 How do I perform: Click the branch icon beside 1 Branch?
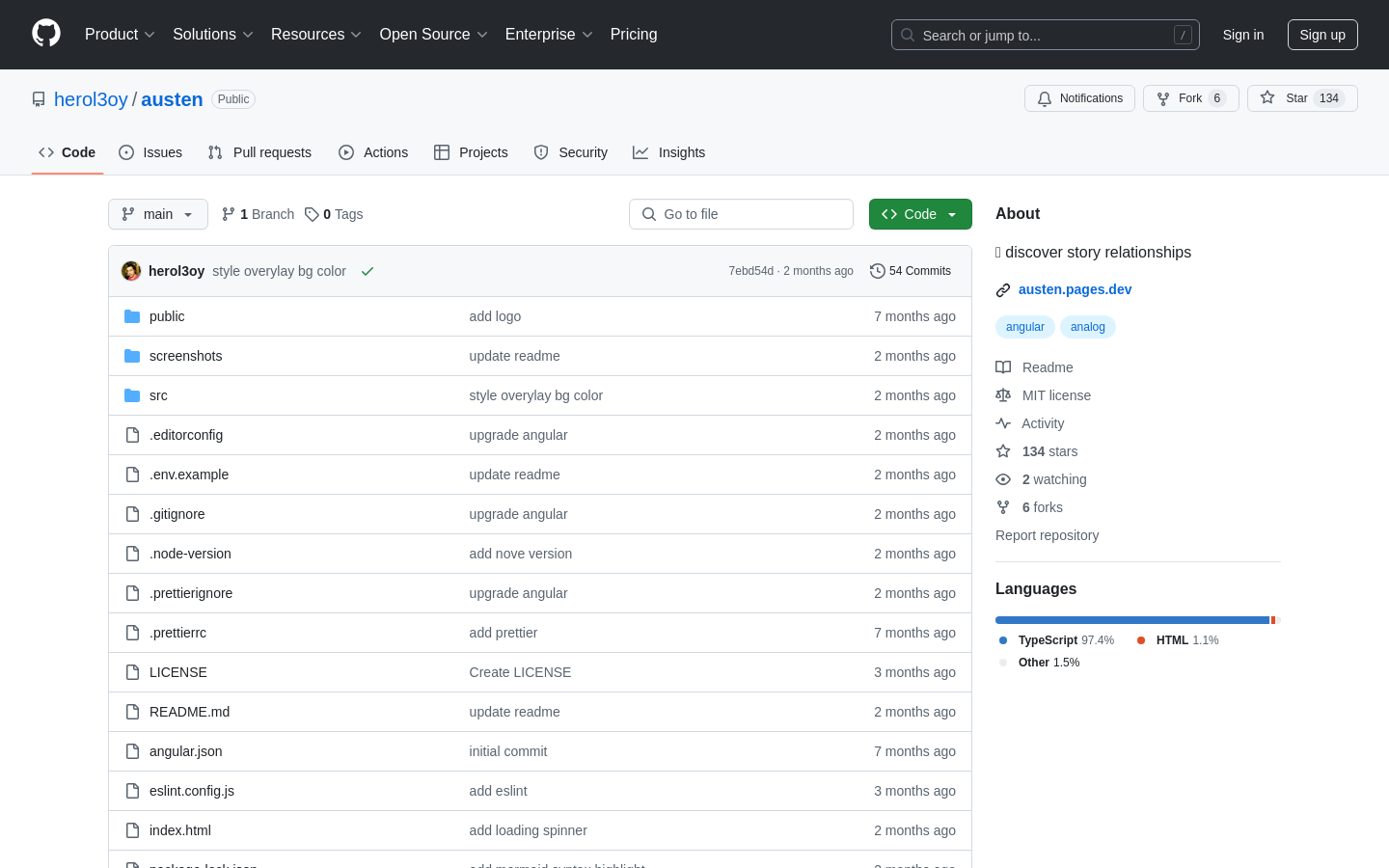(229, 214)
